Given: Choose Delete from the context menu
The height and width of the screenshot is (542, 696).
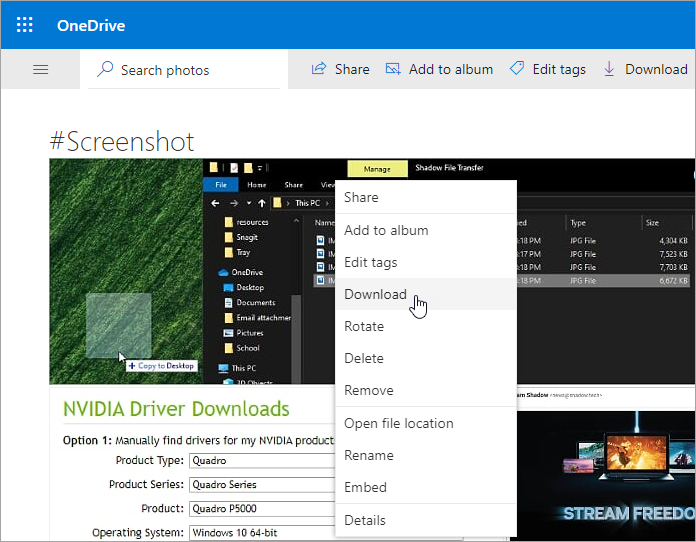Looking at the screenshot, I should click(426, 358).
